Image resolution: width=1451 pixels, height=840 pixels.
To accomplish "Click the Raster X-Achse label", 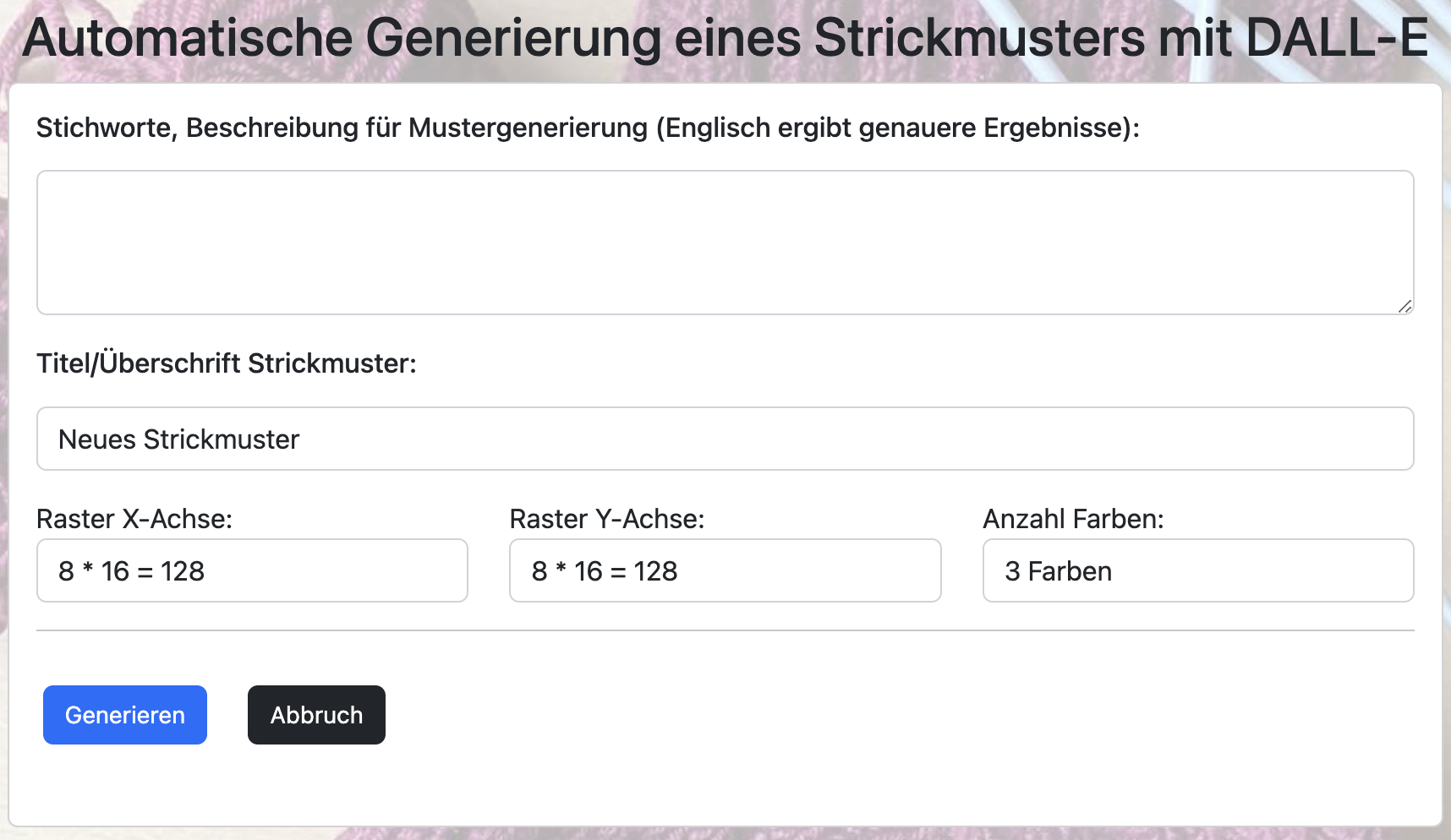I will (x=134, y=519).
